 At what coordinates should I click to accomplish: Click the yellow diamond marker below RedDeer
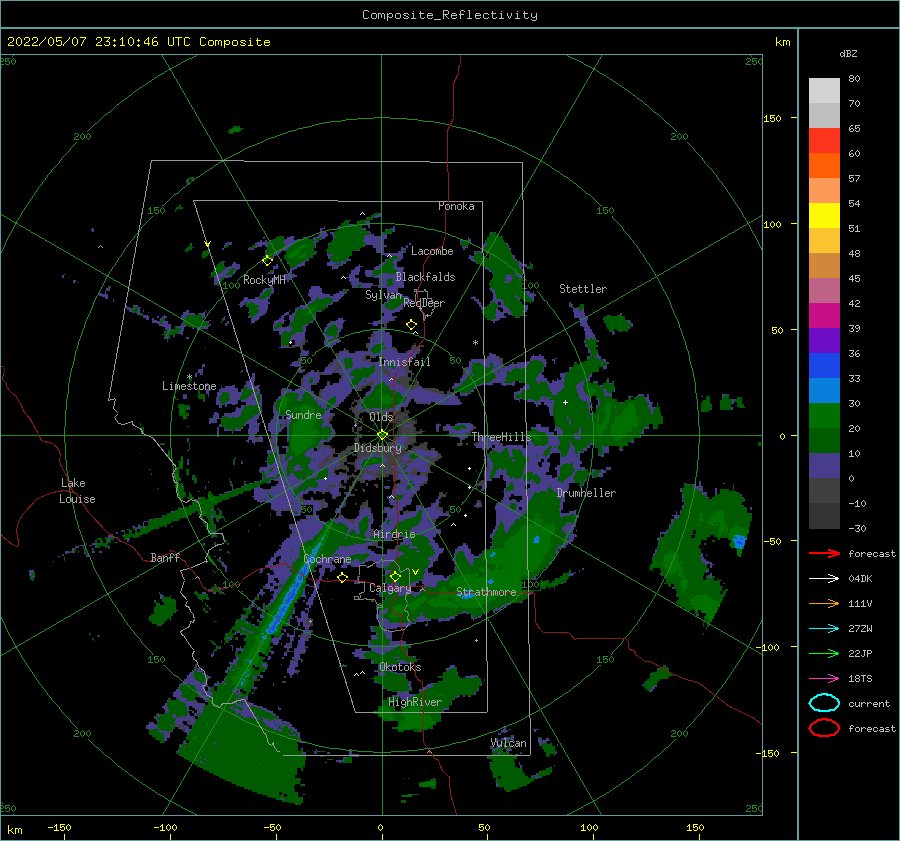pos(411,325)
